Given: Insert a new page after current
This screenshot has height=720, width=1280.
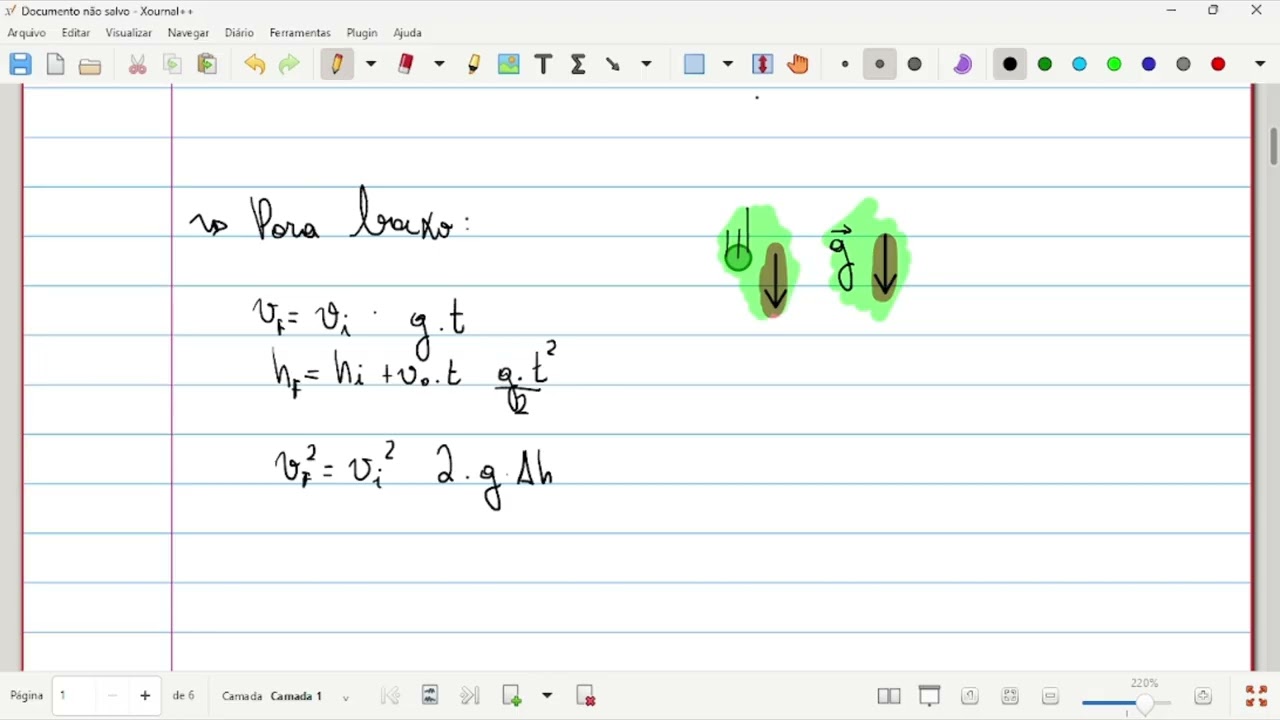Looking at the screenshot, I should (512, 696).
